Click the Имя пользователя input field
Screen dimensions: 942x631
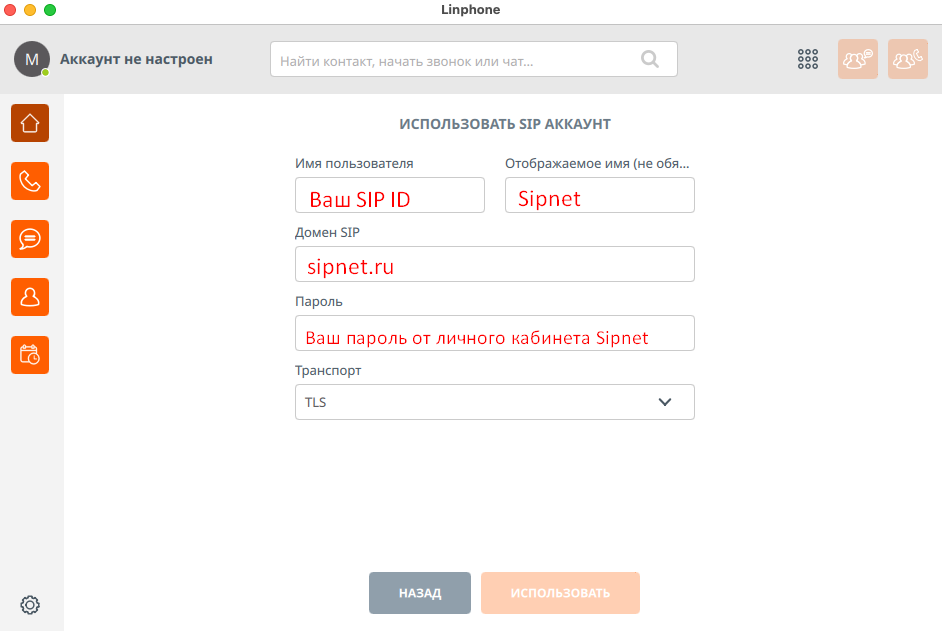(x=390, y=196)
